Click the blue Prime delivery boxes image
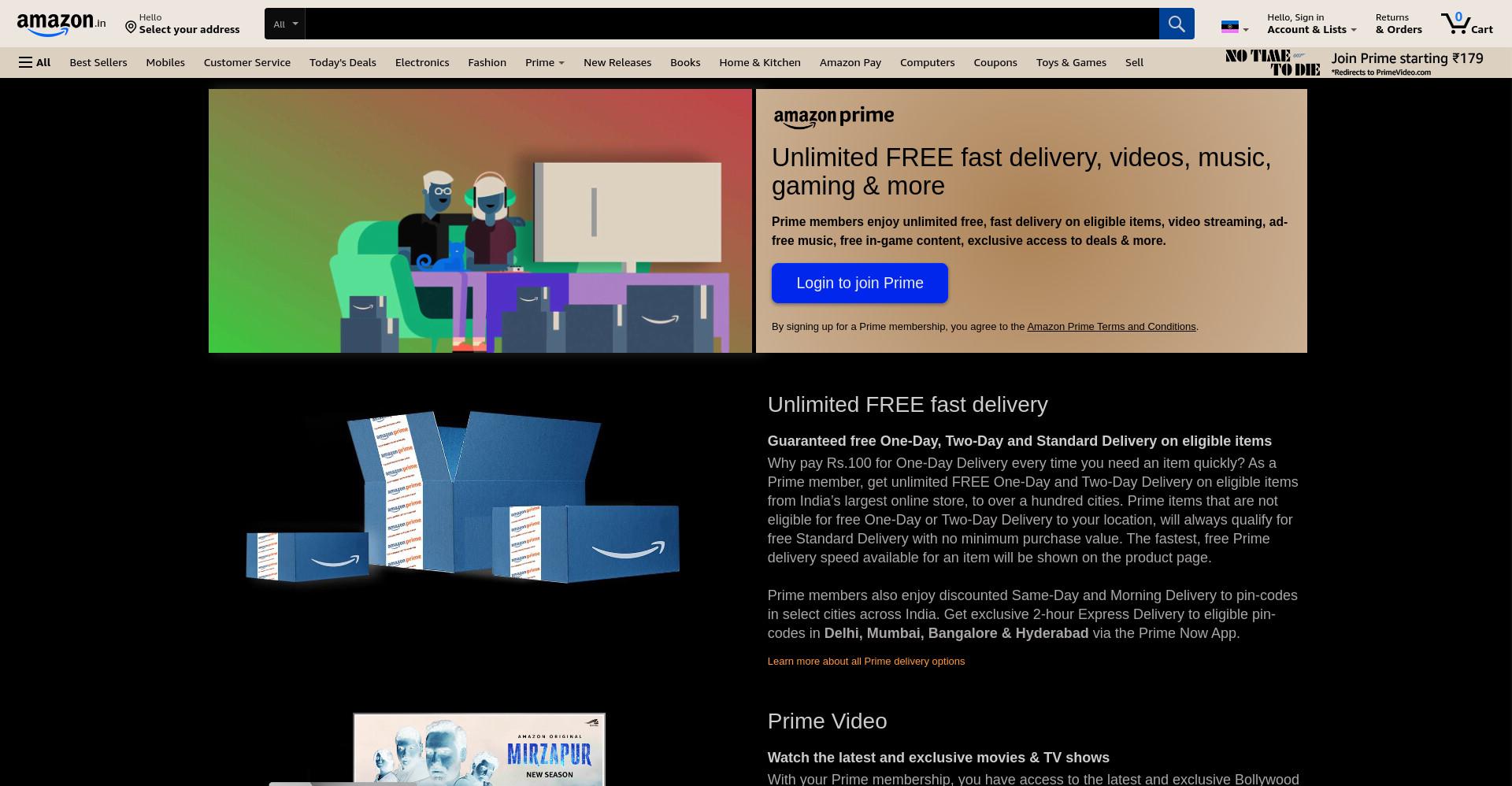This screenshot has width=1512, height=786. (x=463, y=497)
